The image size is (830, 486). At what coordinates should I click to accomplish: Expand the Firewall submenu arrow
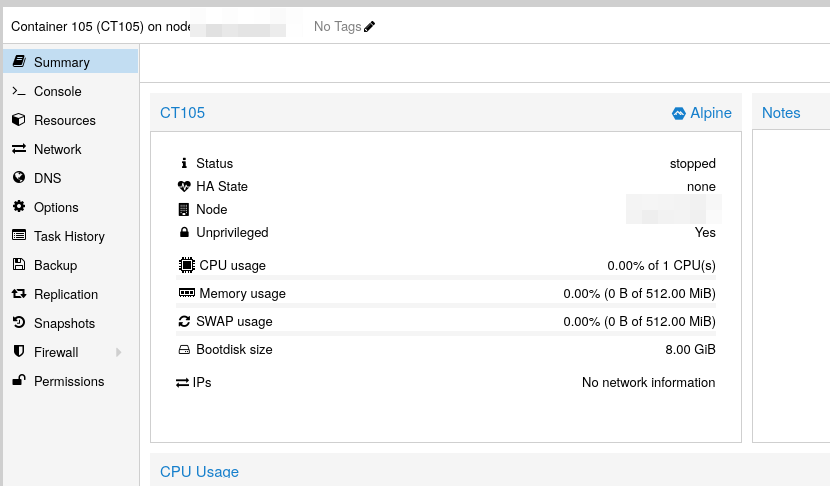(x=119, y=352)
